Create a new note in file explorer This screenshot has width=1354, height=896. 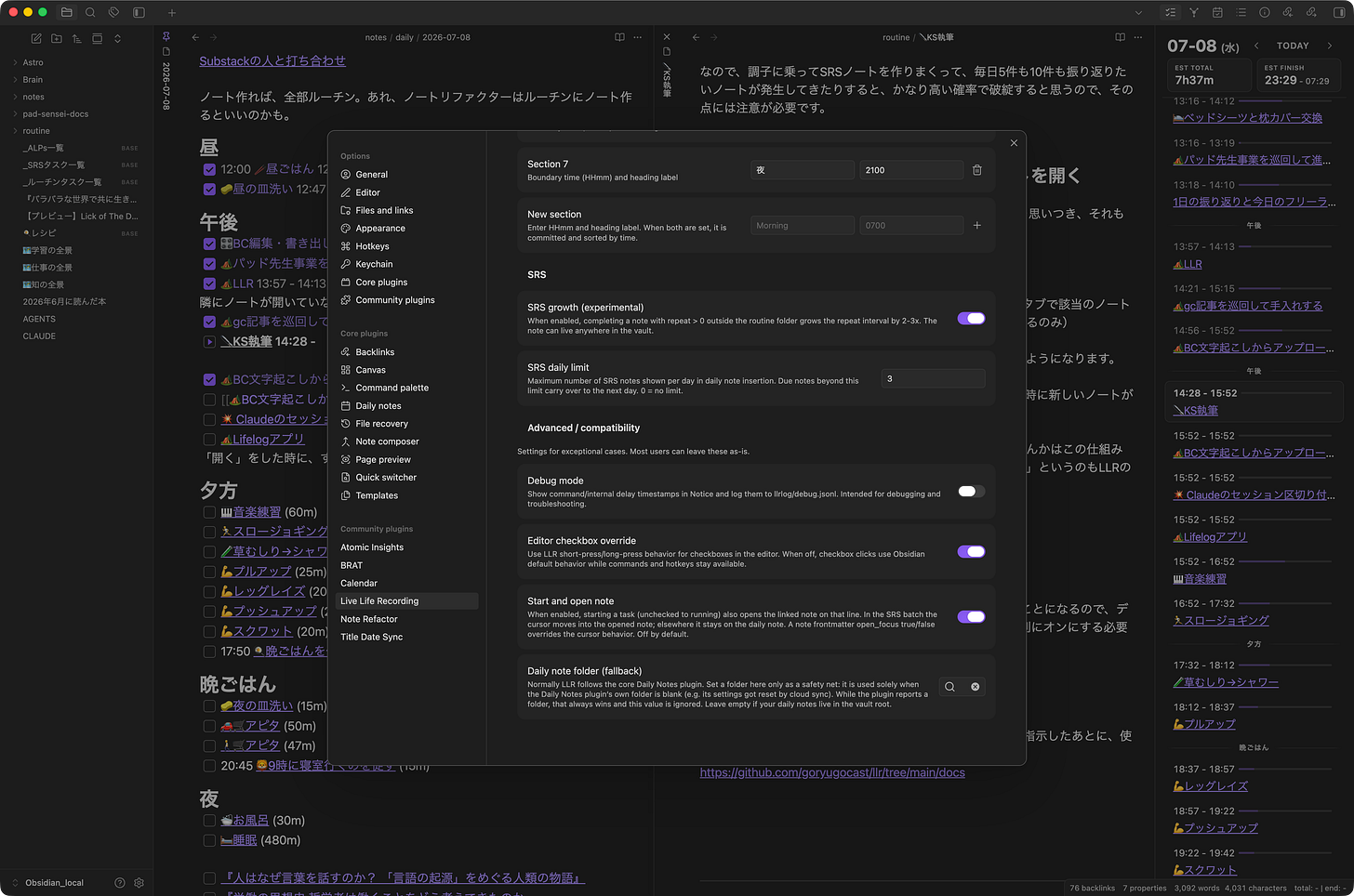(x=36, y=38)
